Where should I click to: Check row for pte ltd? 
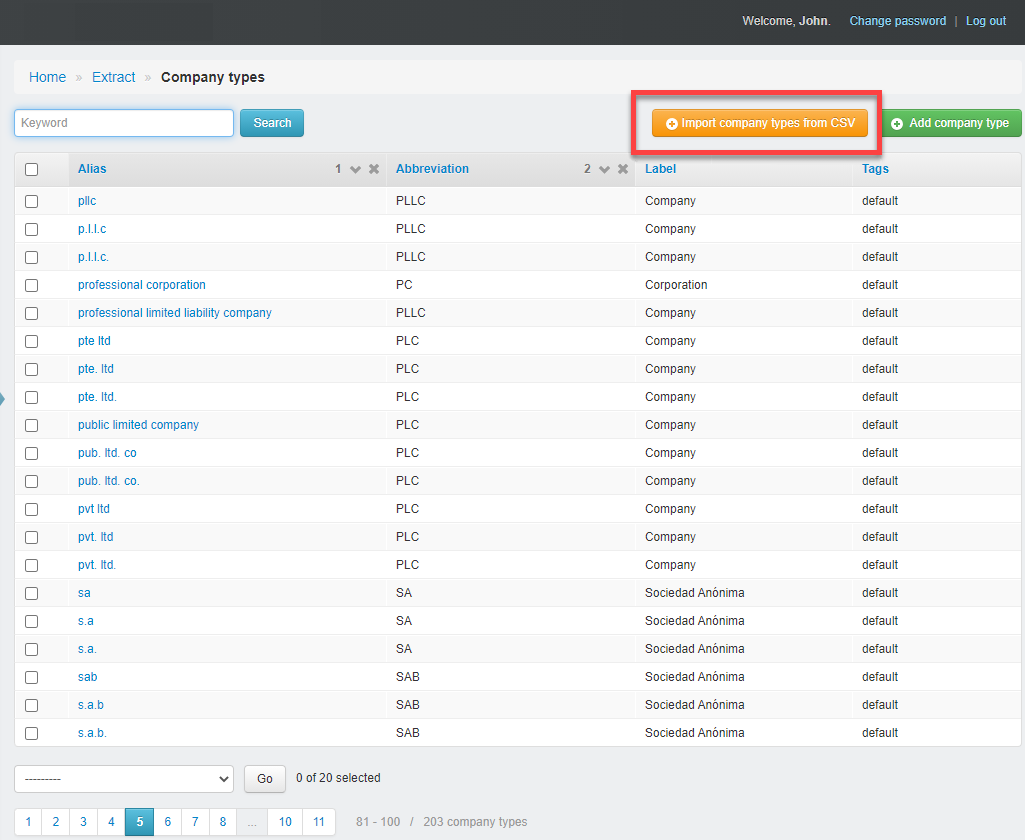pyautogui.click(x=31, y=341)
